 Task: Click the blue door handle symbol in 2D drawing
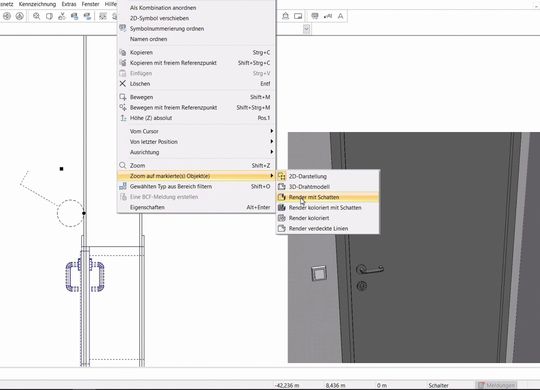[x=85, y=276]
